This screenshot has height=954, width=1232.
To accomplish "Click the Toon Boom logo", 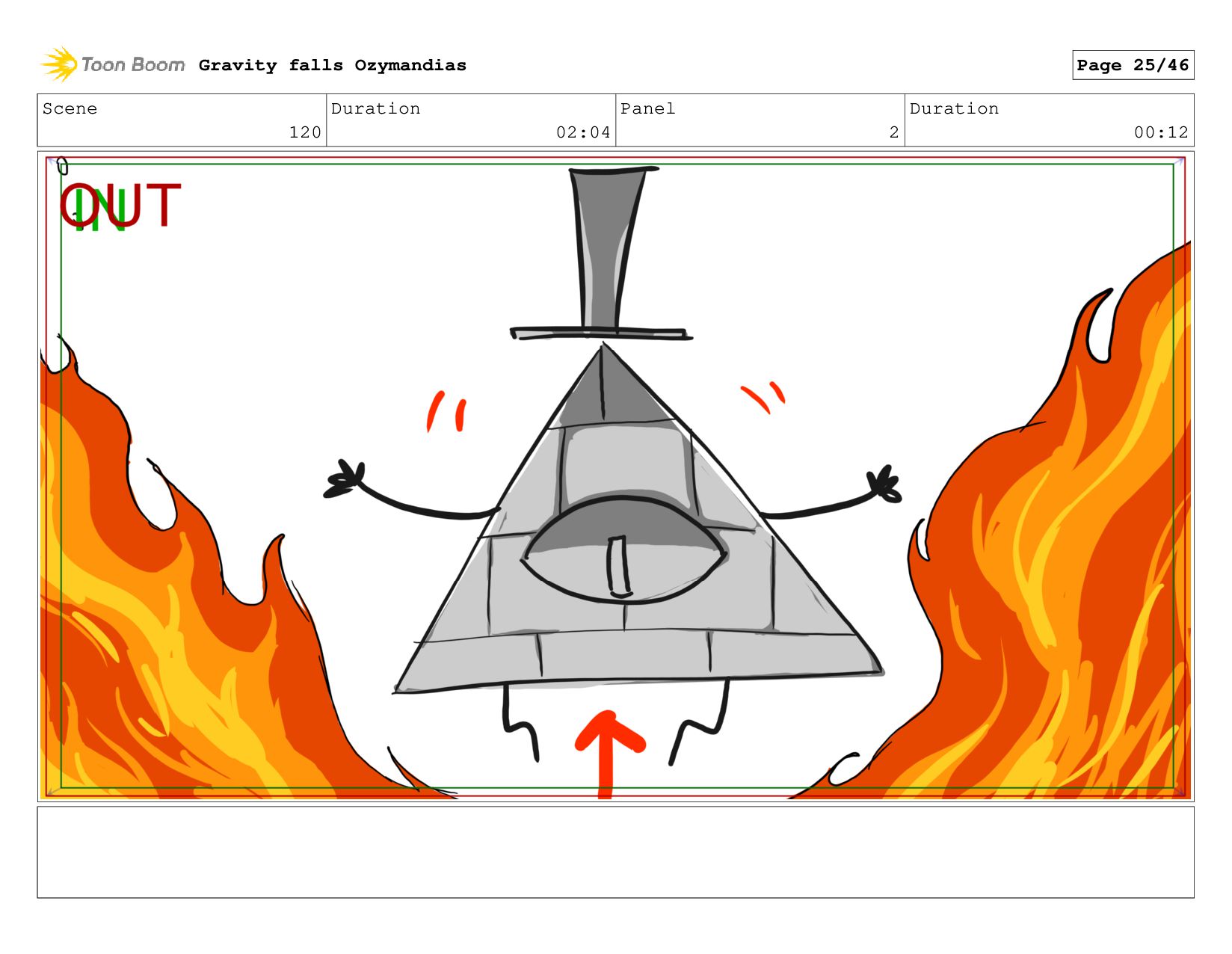I will (x=112, y=65).
